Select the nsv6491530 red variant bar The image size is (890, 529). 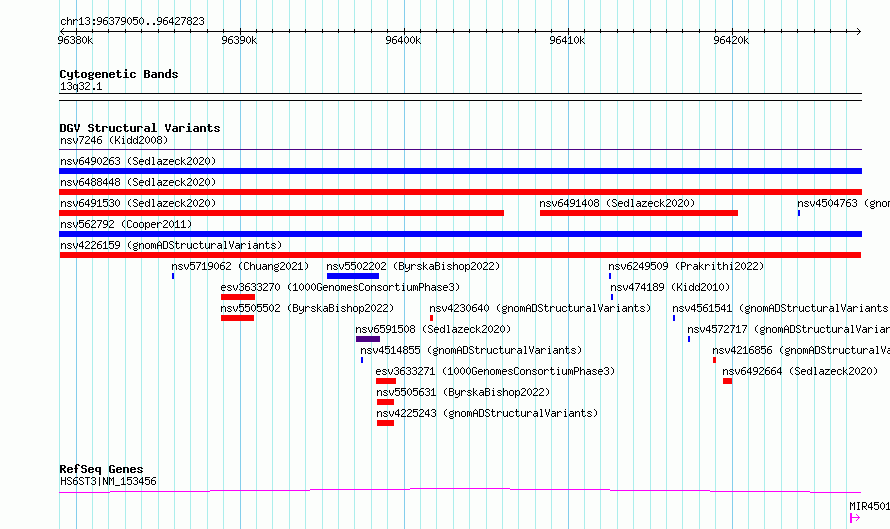click(x=282, y=213)
